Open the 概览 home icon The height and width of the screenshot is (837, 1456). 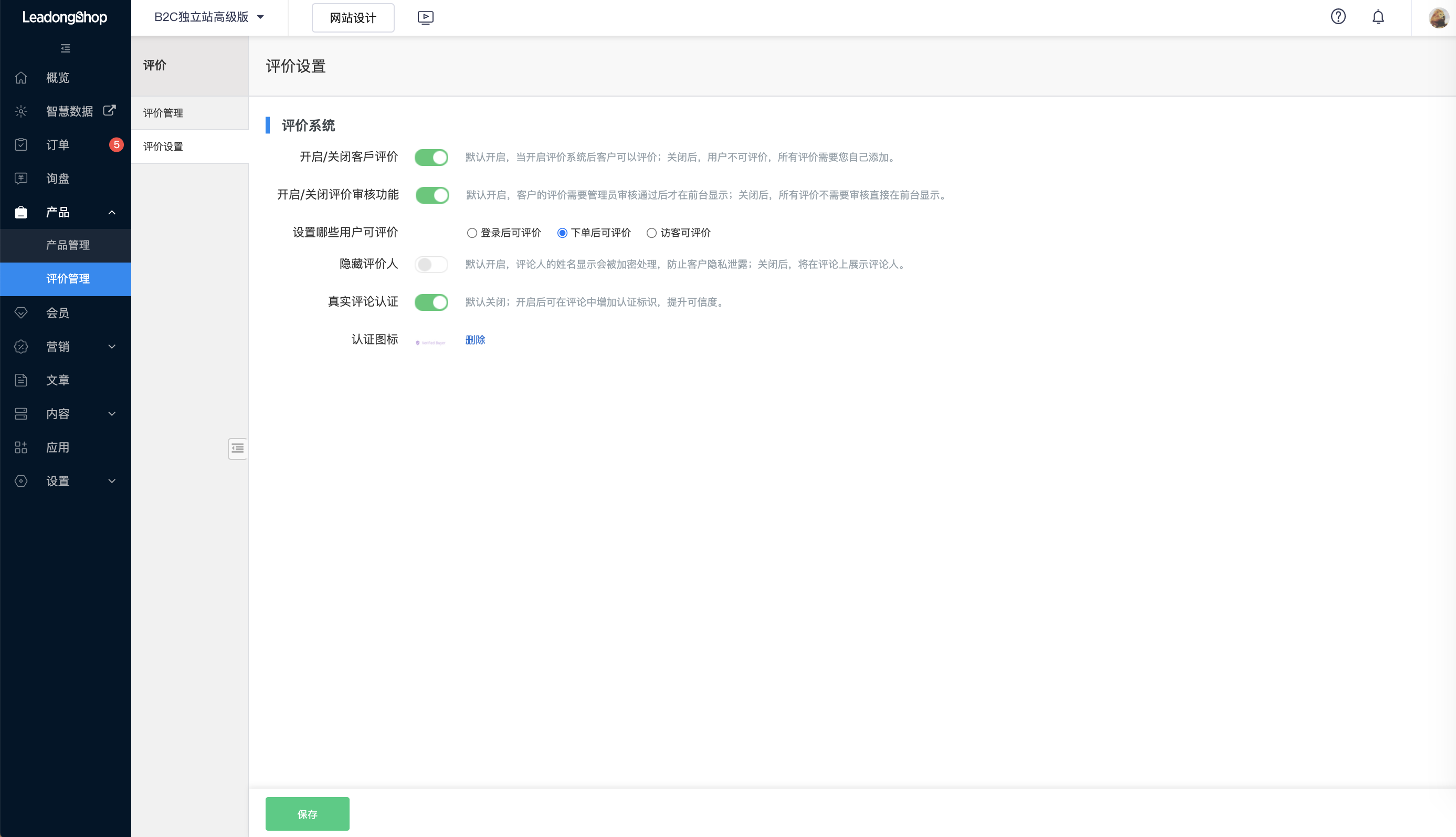click(x=22, y=78)
